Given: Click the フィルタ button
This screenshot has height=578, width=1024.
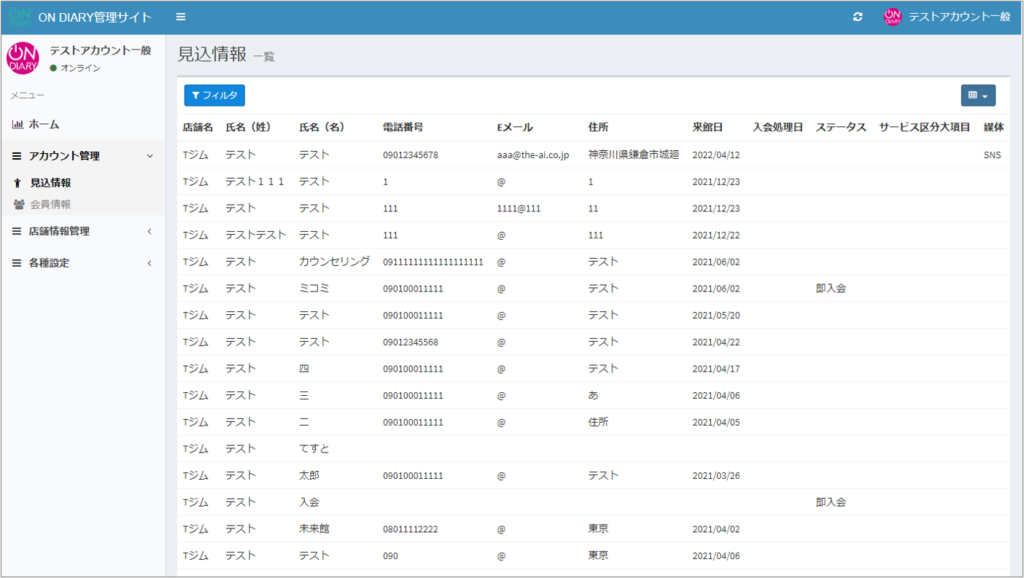Looking at the screenshot, I should click(x=214, y=95).
